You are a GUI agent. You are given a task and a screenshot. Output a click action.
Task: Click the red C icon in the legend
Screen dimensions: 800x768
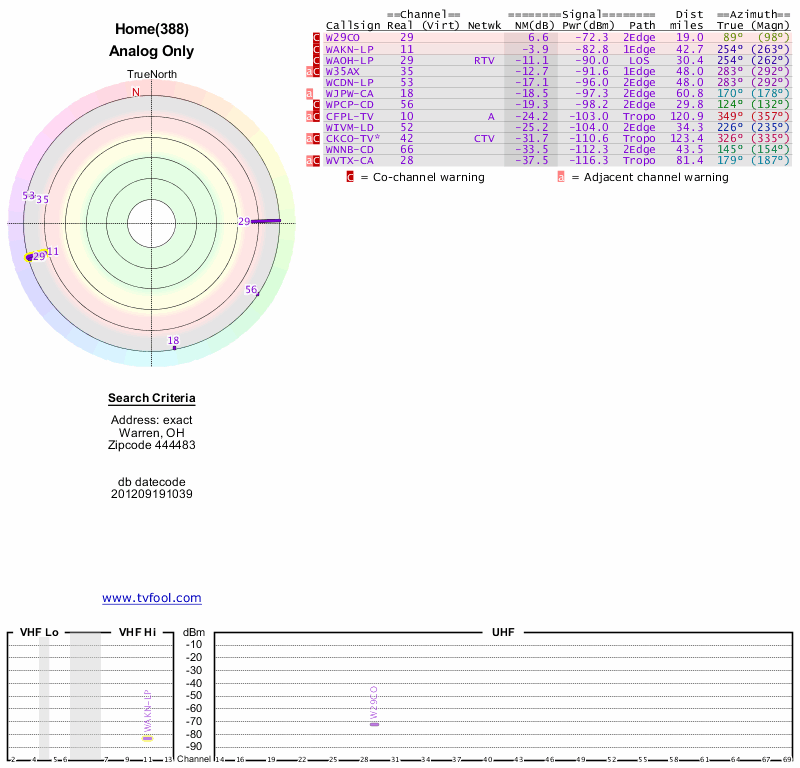pos(350,177)
